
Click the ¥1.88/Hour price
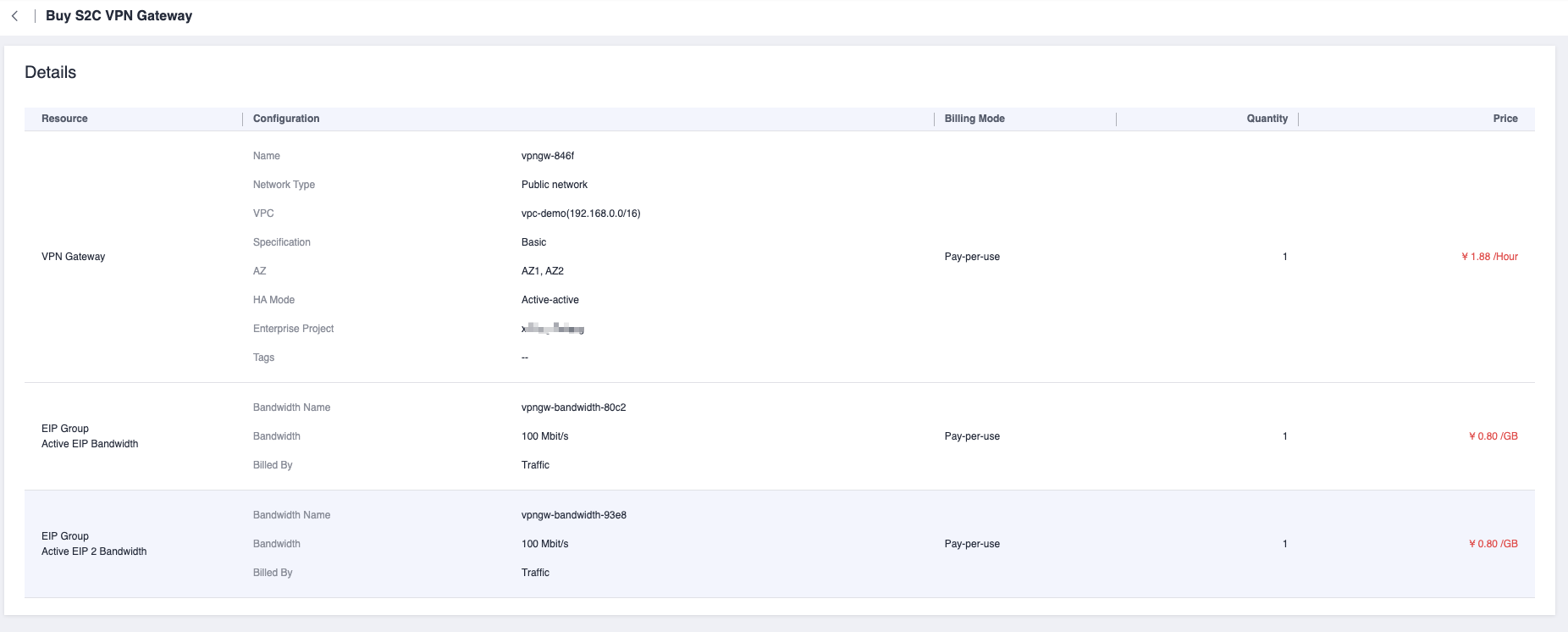pos(1489,257)
